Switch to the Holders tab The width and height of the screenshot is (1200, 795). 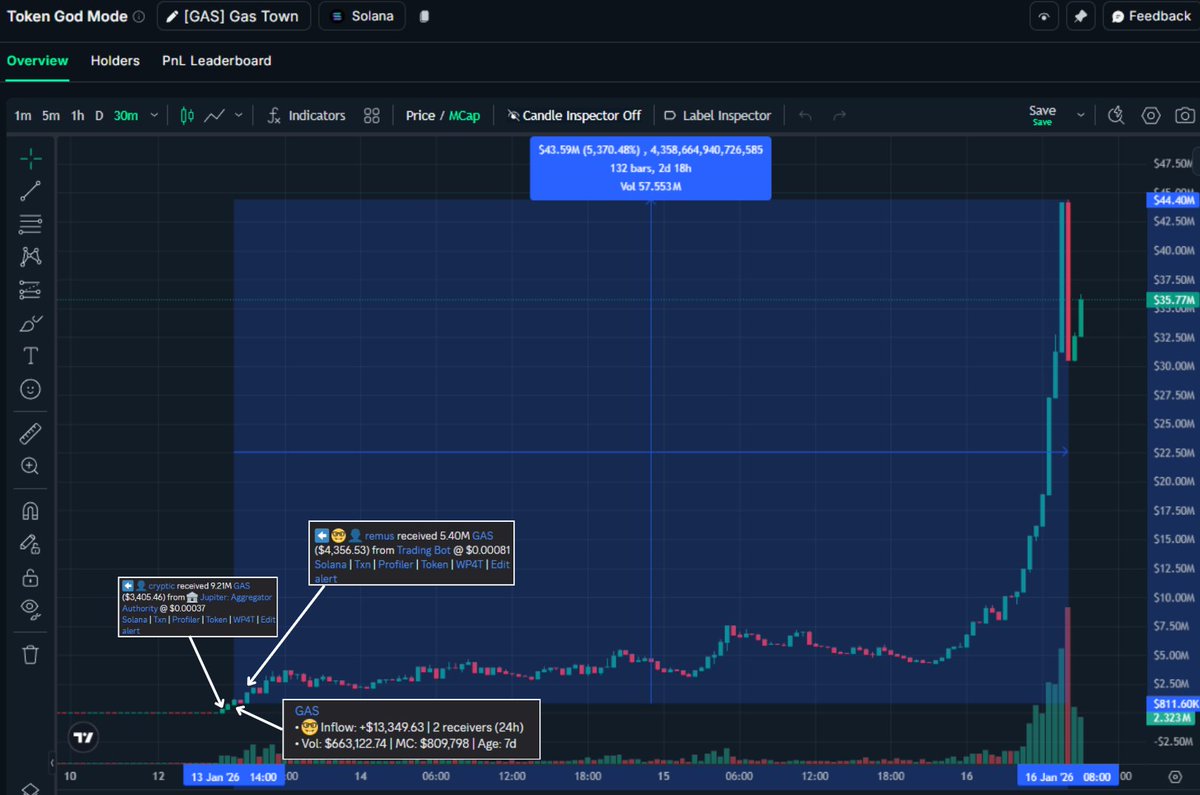pyautogui.click(x=115, y=61)
